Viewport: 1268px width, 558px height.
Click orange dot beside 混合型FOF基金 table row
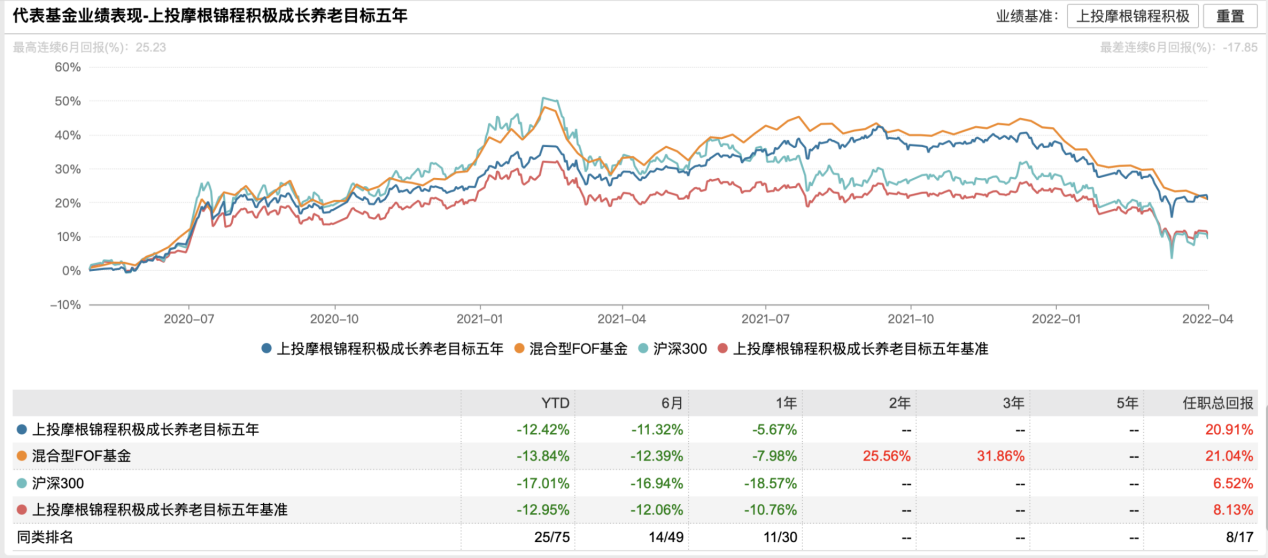(22, 457)
